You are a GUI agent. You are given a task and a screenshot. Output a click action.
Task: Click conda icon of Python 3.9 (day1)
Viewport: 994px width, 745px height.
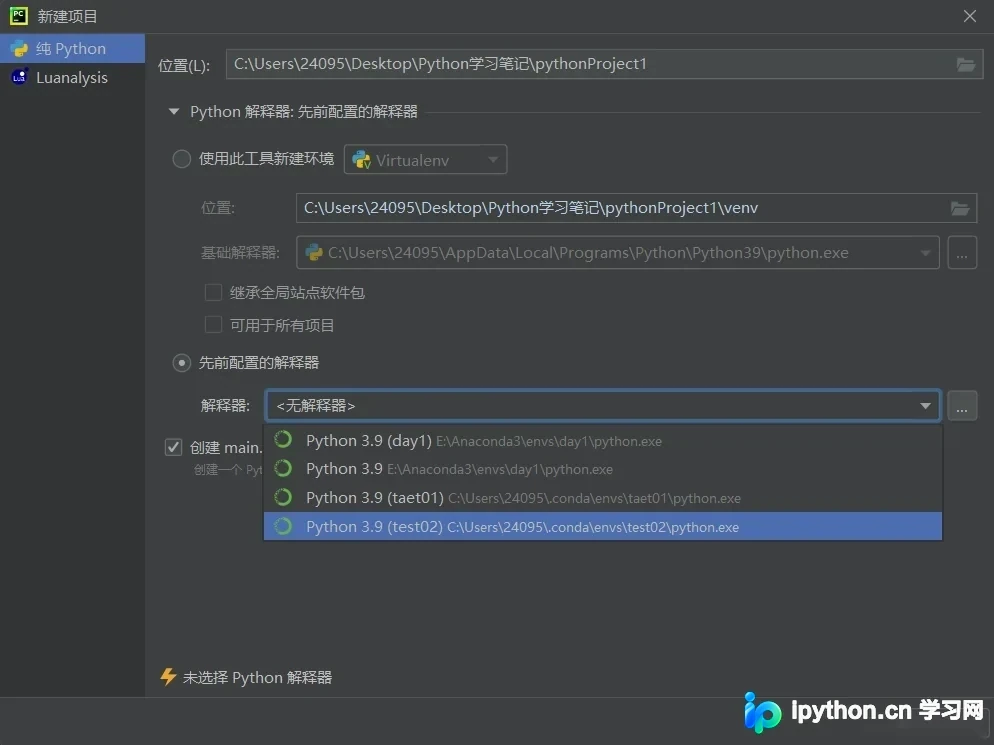[x=283, y=439]
